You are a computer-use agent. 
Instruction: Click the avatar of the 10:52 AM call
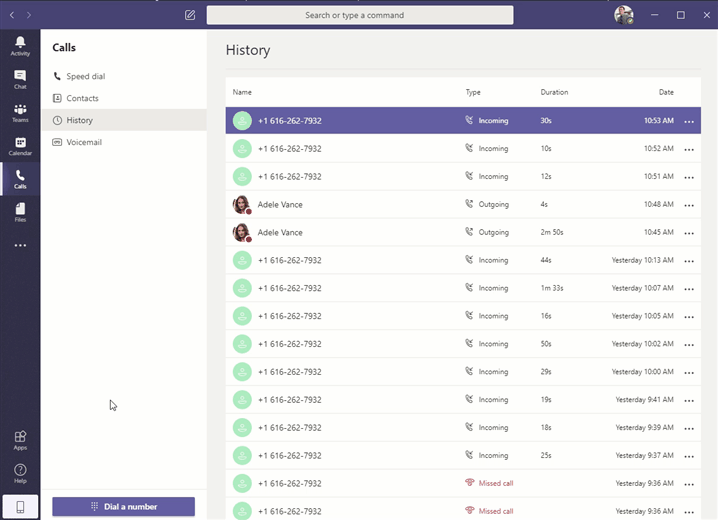[242, 149]
